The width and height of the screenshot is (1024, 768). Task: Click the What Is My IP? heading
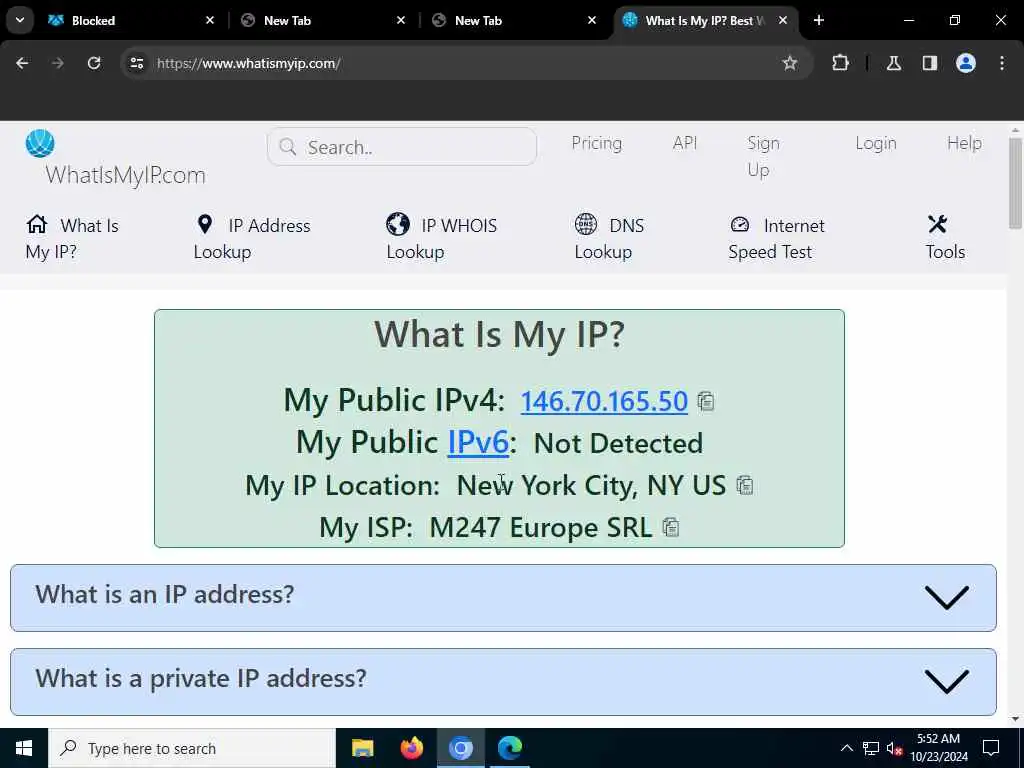coord(500,335)
